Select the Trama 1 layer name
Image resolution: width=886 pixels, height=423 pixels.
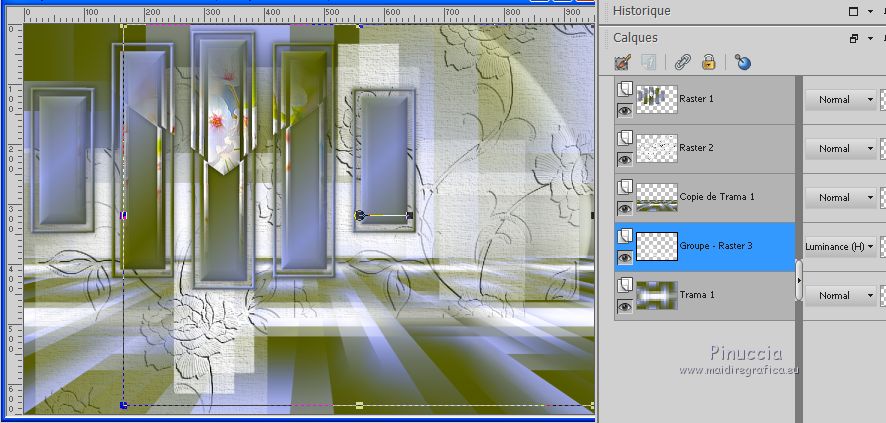tap(697, 295)
